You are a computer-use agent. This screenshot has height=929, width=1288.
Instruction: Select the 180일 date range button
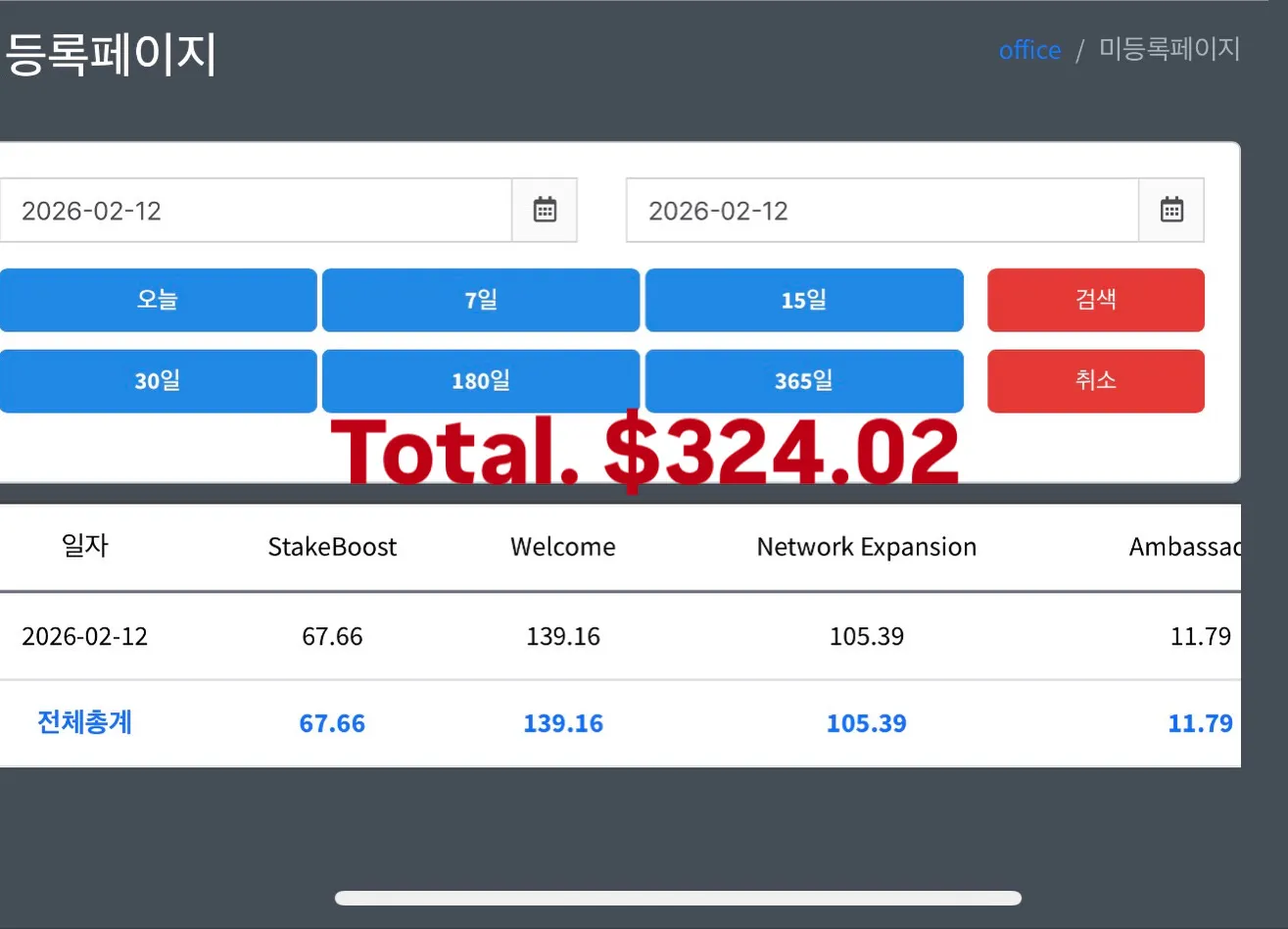(x=481, y=381)
